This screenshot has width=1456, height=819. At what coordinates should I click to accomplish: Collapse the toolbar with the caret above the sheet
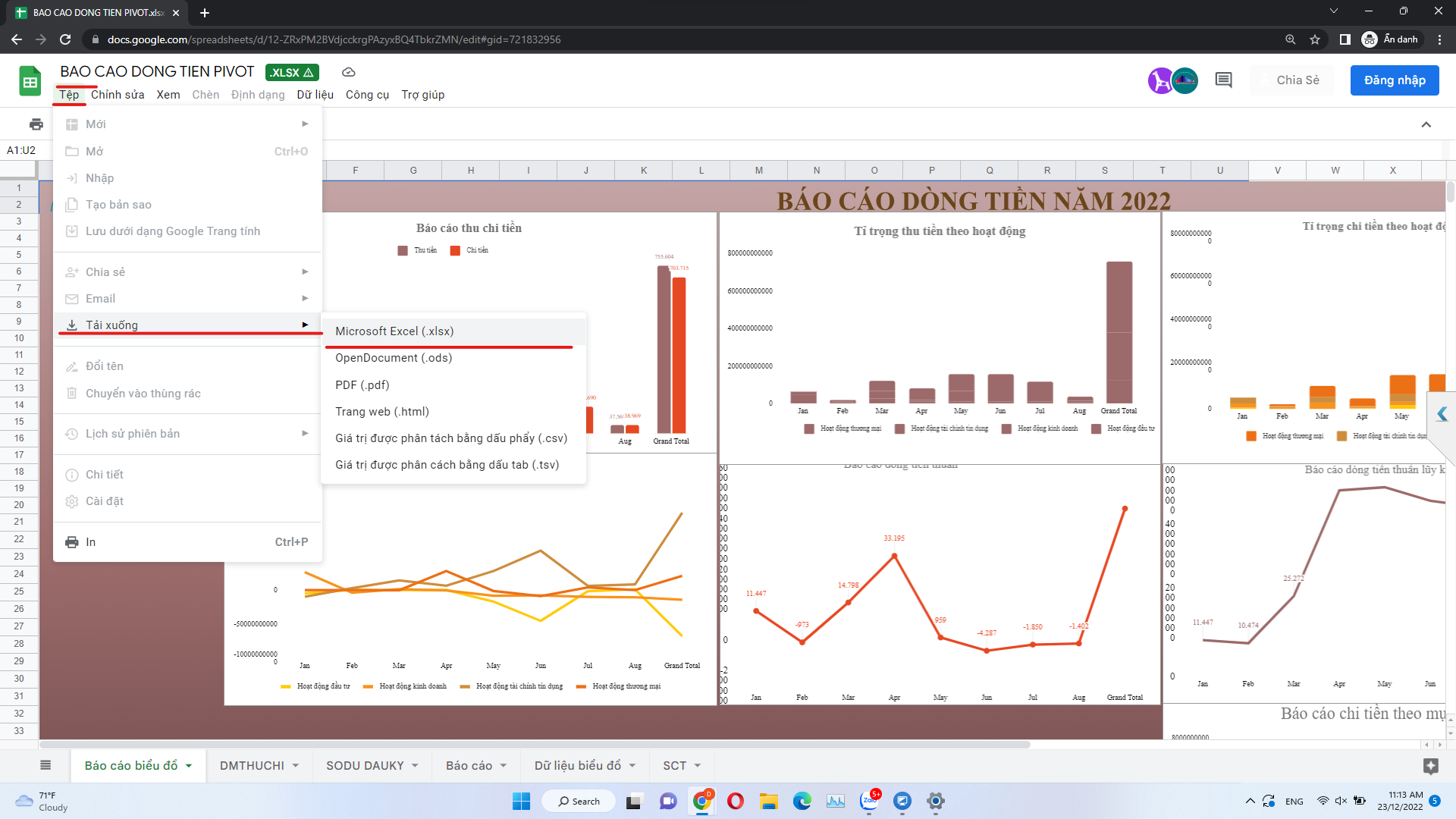[x=1427, y=124]
